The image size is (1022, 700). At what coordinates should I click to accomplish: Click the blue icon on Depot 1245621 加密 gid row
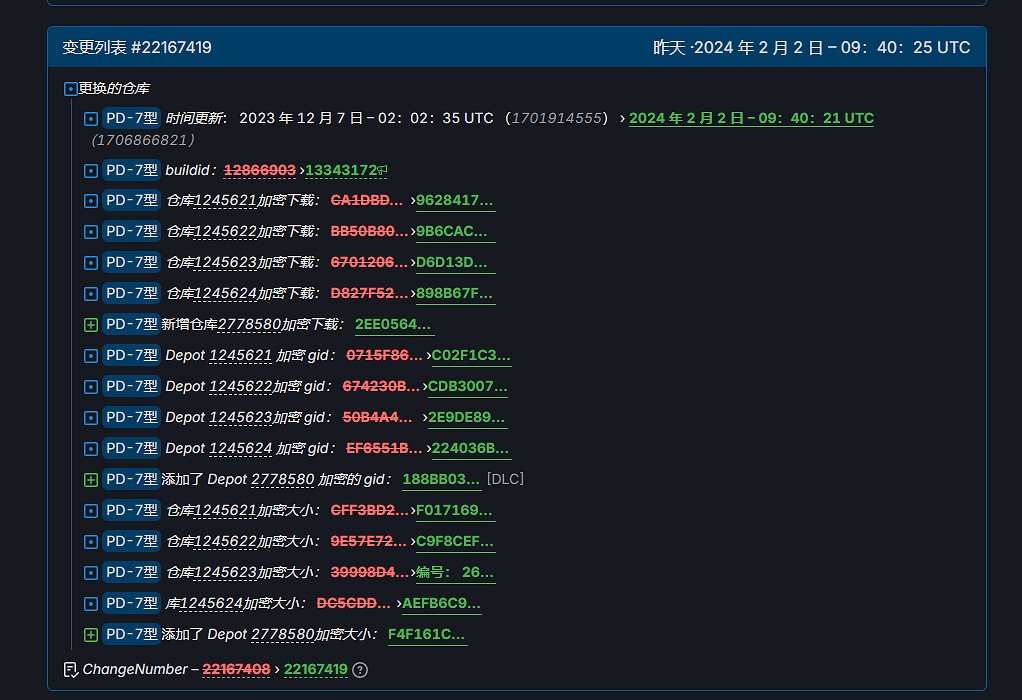coord(90,355)
